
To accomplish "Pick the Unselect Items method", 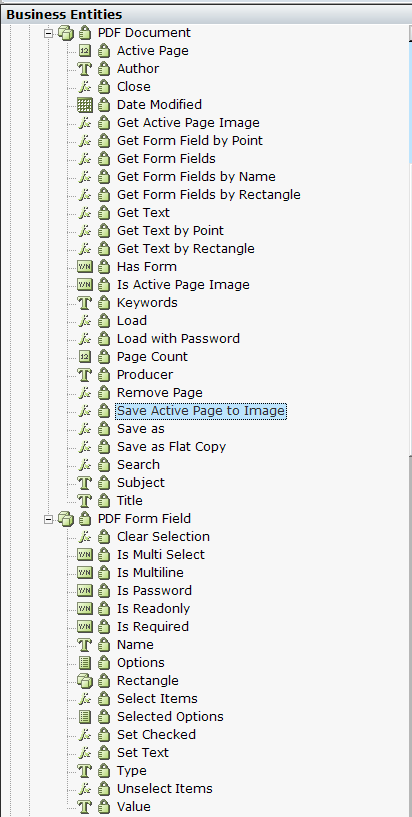I will tap(165, 789).
